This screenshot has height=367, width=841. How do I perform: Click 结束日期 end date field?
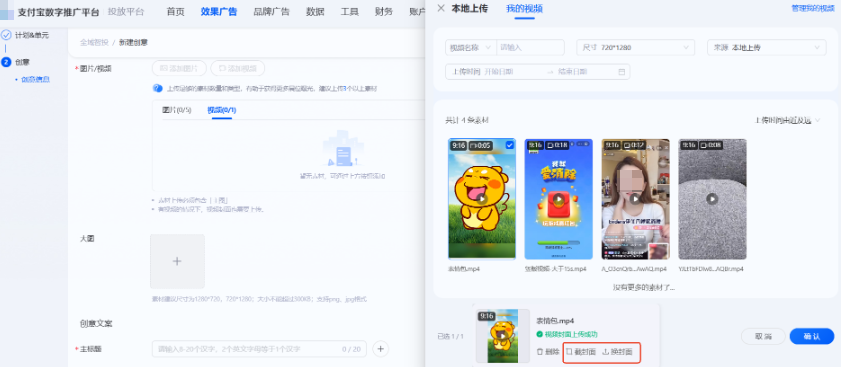point(573,71)
